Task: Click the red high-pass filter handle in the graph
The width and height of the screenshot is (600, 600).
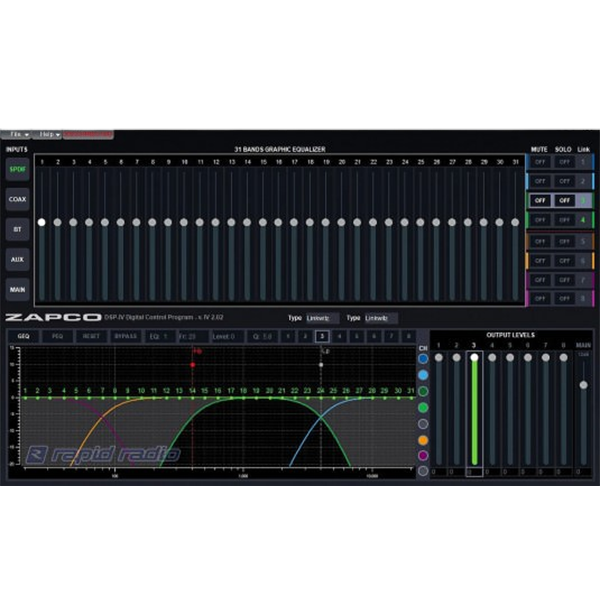Action: [192, 365]
